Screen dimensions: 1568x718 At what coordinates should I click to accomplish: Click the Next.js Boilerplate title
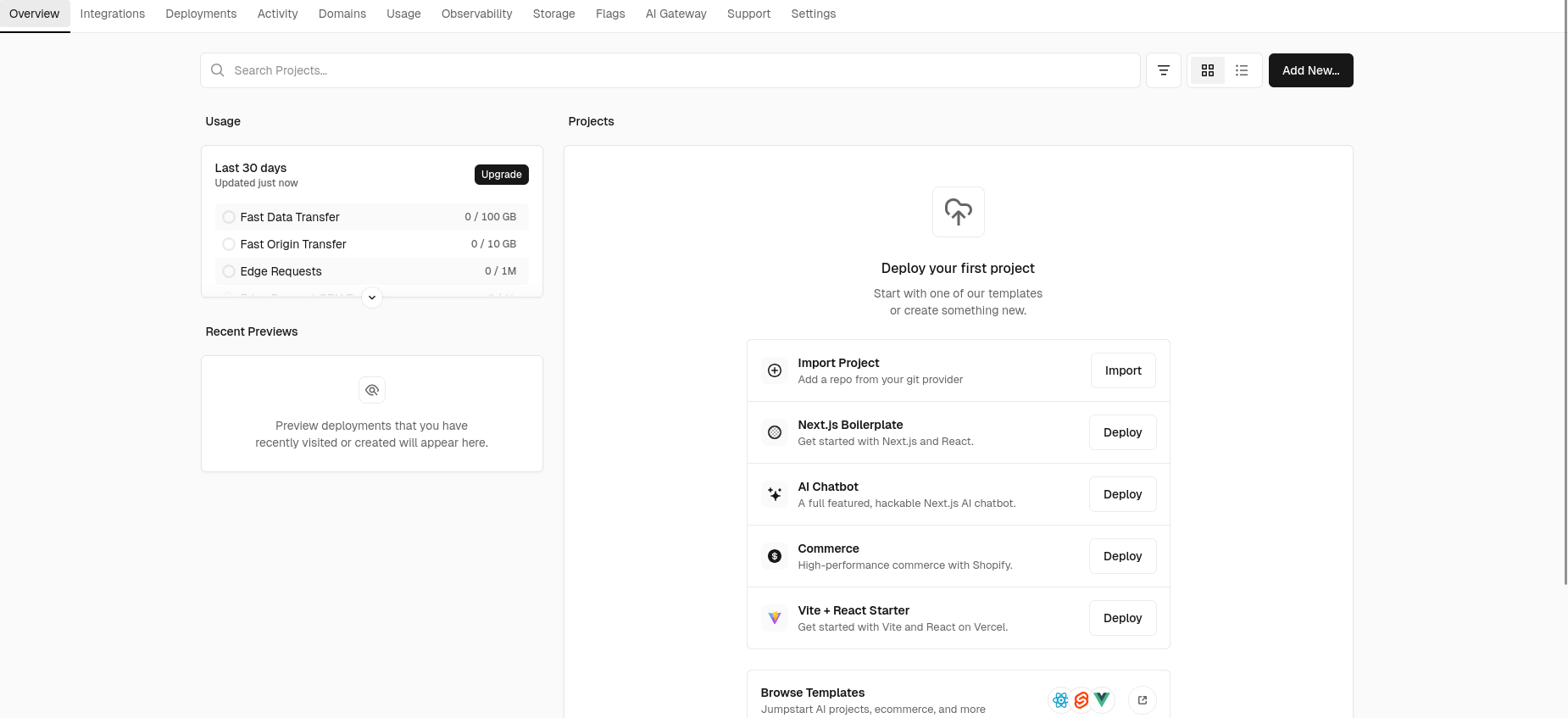pos(850,425)
